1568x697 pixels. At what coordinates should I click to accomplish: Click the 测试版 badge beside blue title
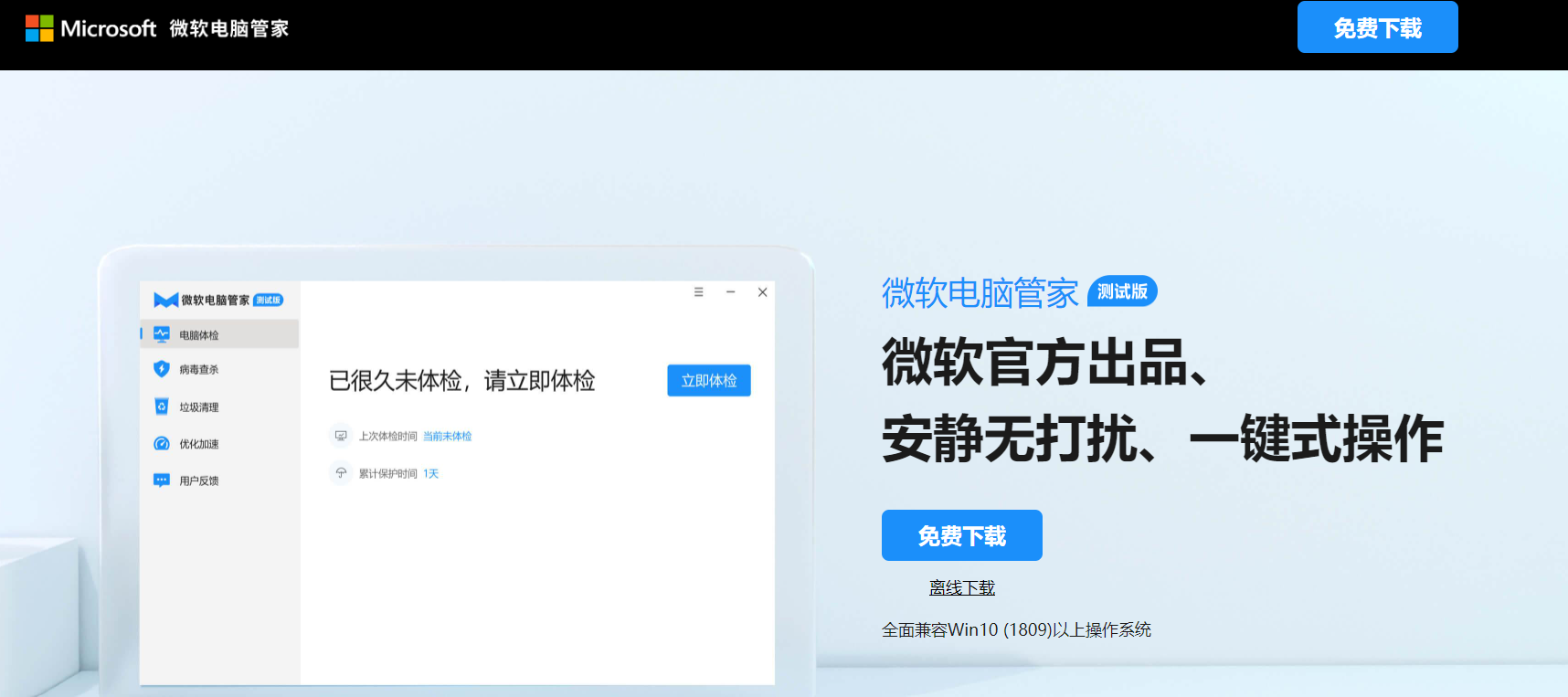(x=1122, y=291)
